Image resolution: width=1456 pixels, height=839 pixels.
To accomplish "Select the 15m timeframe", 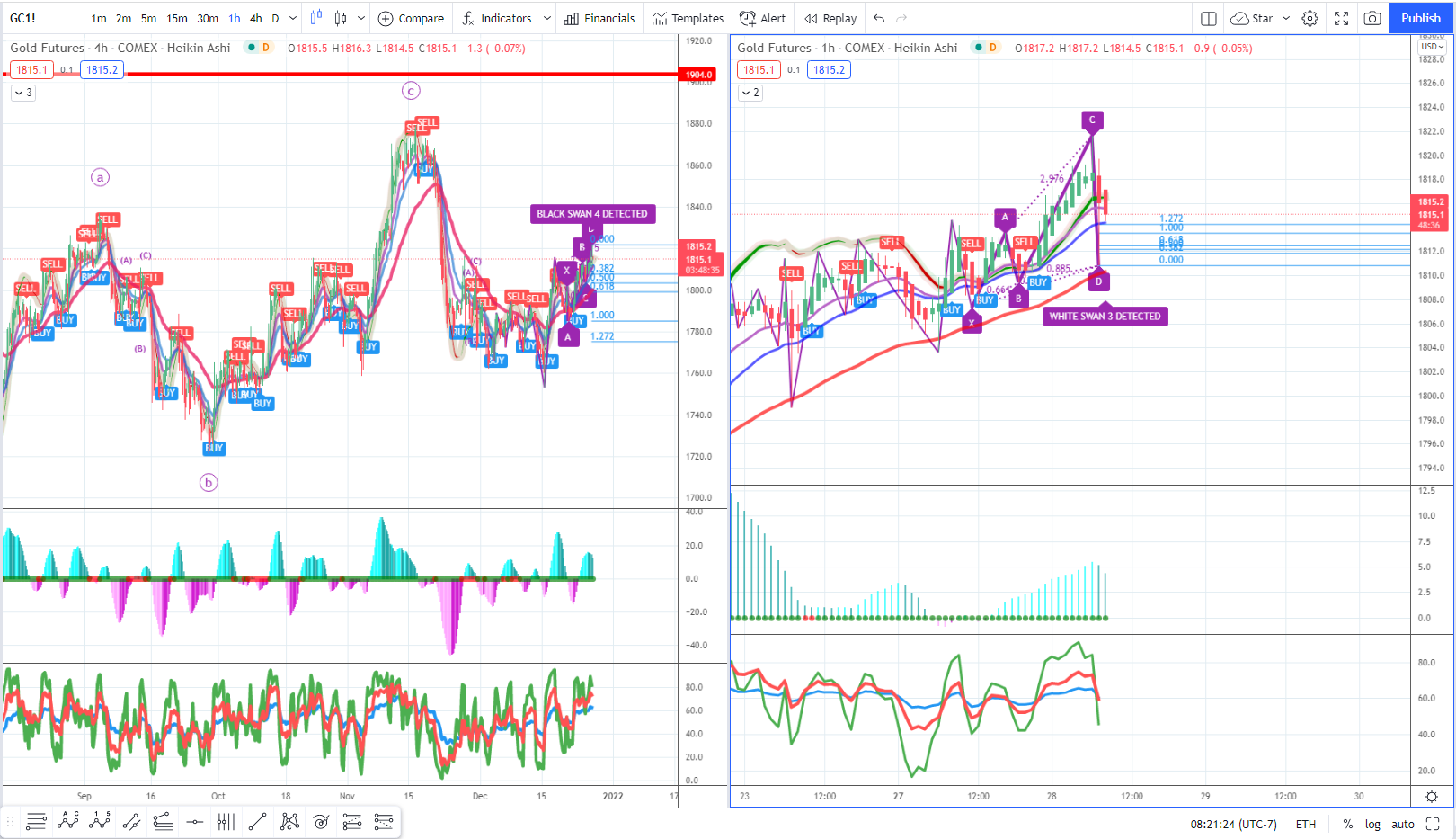I will click(177, 18).
